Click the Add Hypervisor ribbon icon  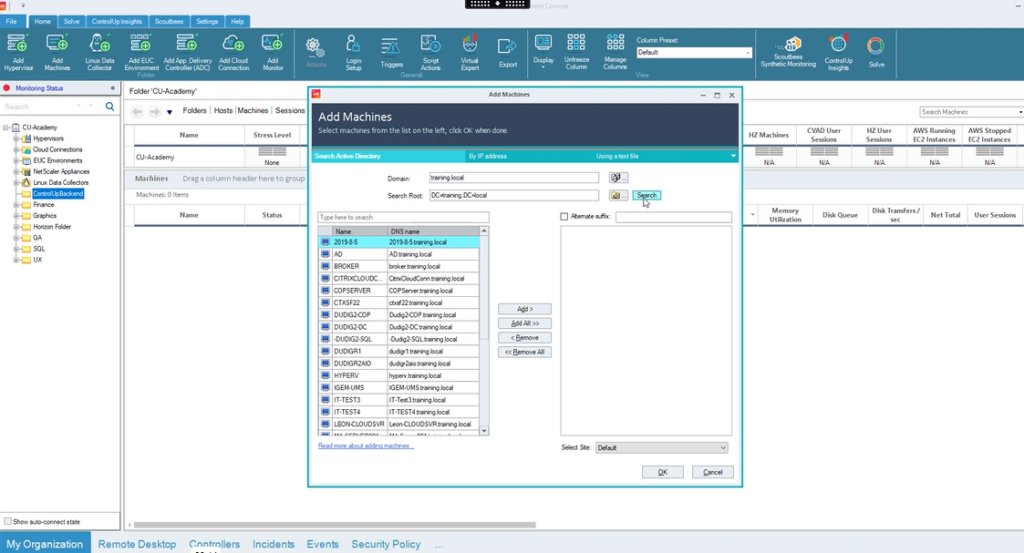click(x=18, y=52)
